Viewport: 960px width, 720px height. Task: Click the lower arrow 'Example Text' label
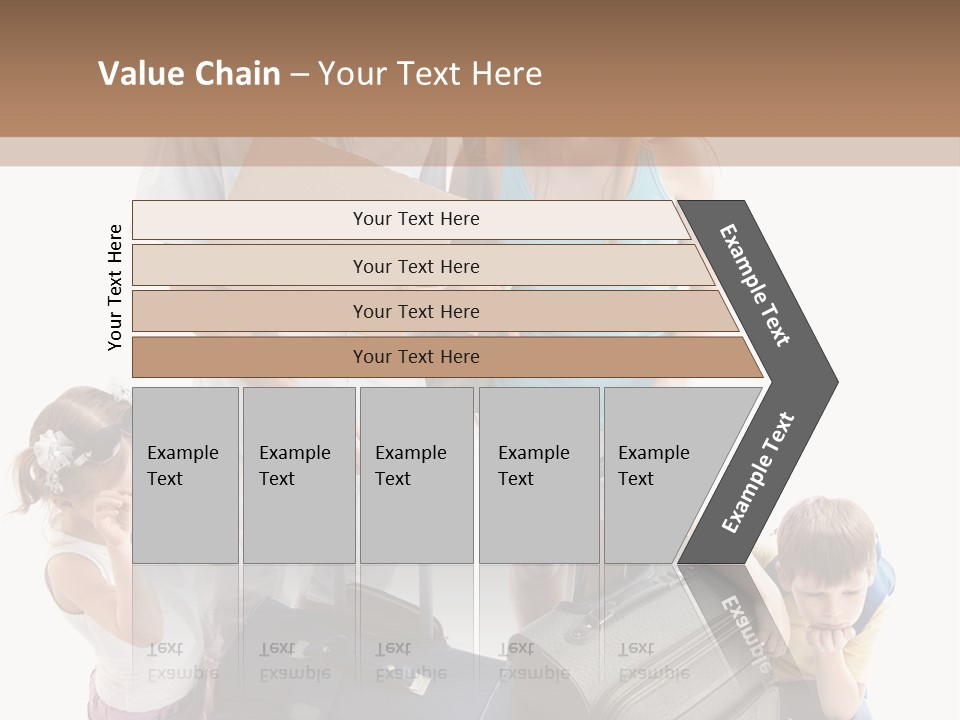758,472
